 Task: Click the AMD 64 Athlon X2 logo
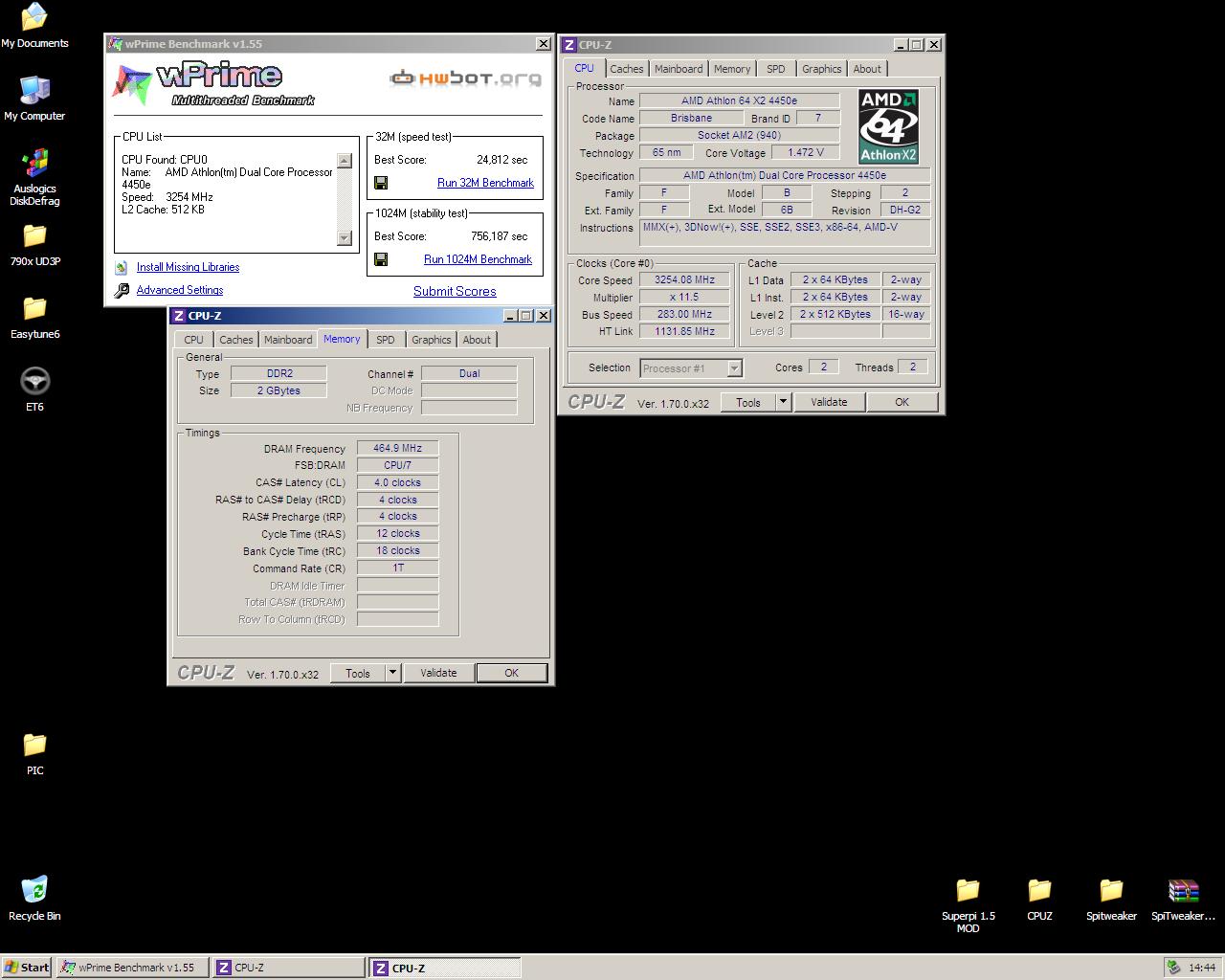(889, 126)
